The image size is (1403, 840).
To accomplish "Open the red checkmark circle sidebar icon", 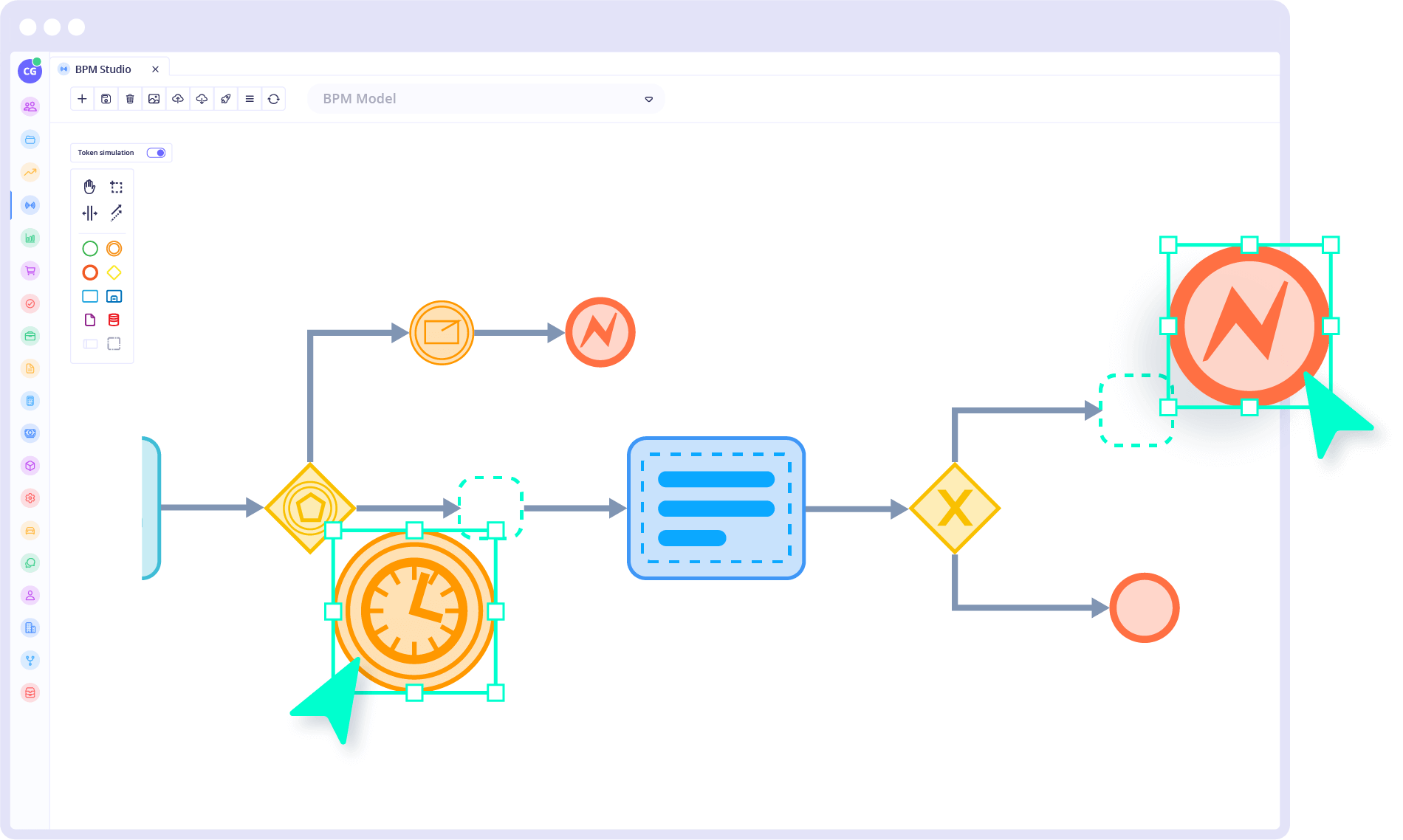I will [x=30, y=303].
